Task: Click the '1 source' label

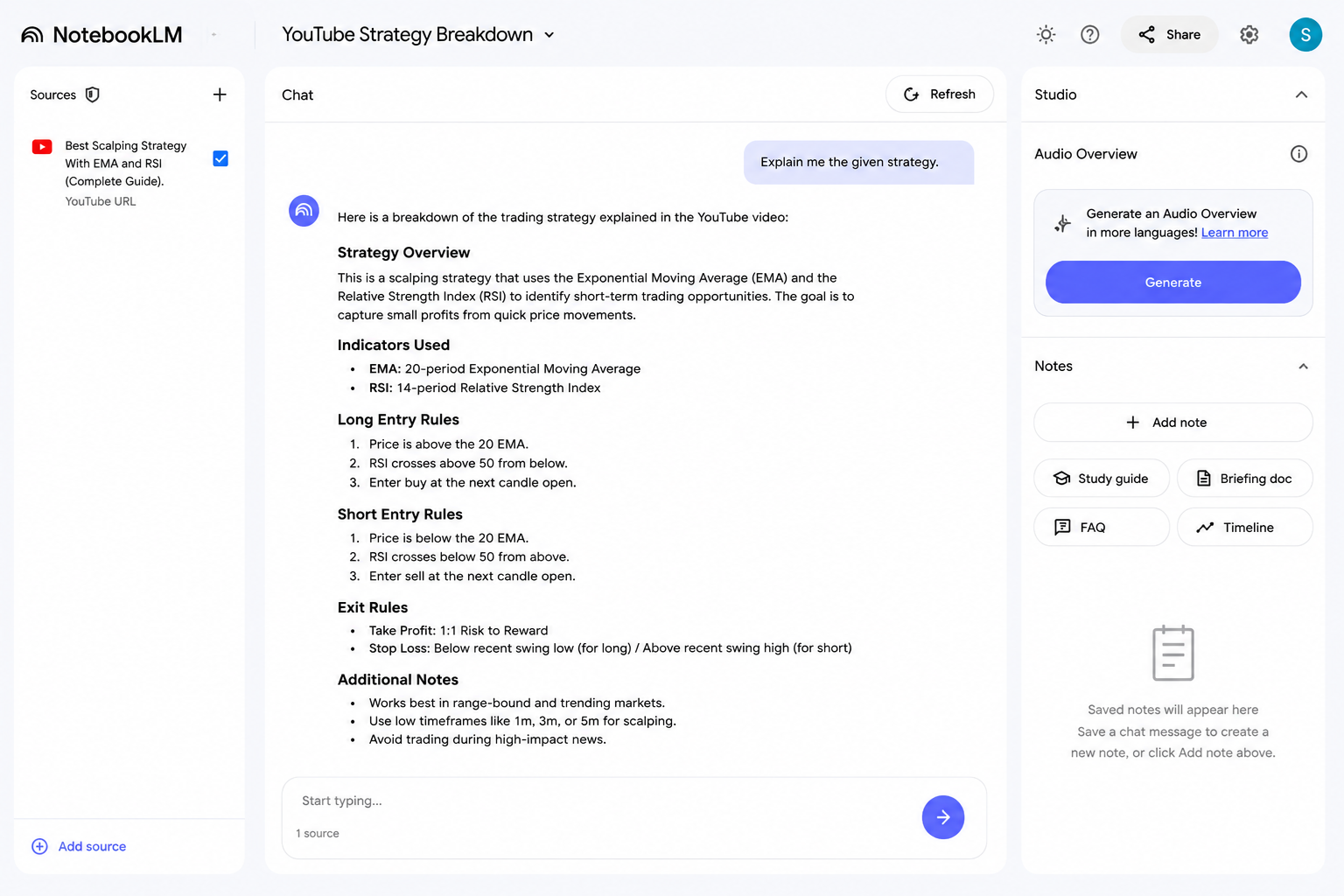Action: click(x=318, y=834)
